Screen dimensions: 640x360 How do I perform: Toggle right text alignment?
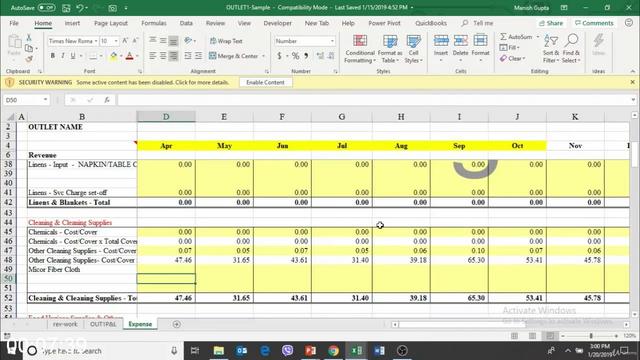(173, 56)
